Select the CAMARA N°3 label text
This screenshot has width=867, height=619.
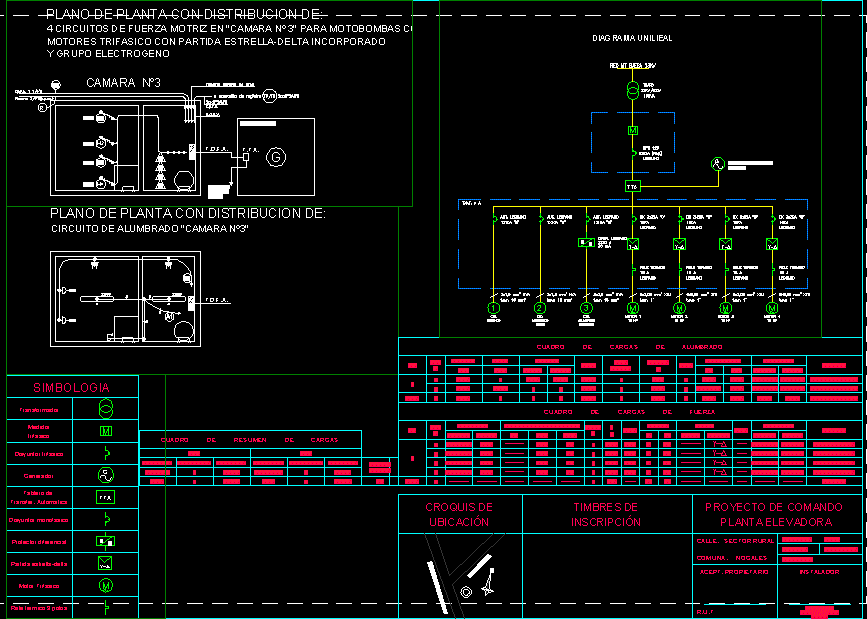[123, 83]
